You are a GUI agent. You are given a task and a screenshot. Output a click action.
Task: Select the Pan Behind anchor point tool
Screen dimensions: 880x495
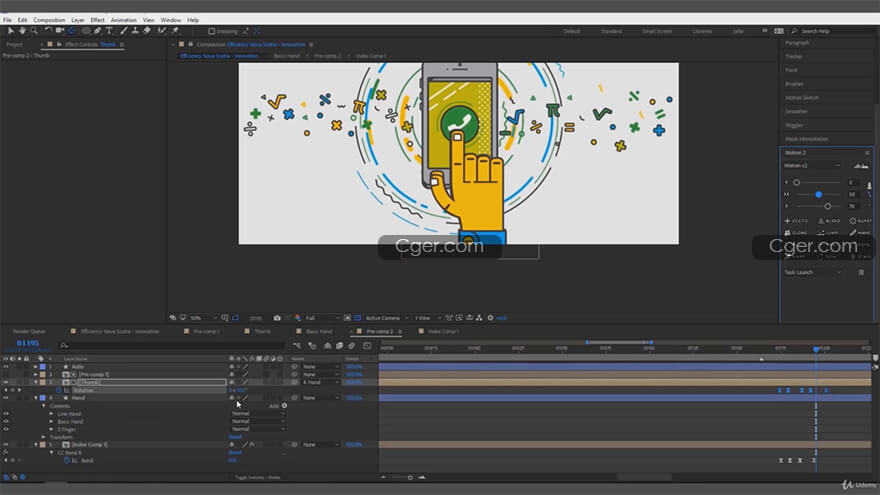tap(71, 31)
